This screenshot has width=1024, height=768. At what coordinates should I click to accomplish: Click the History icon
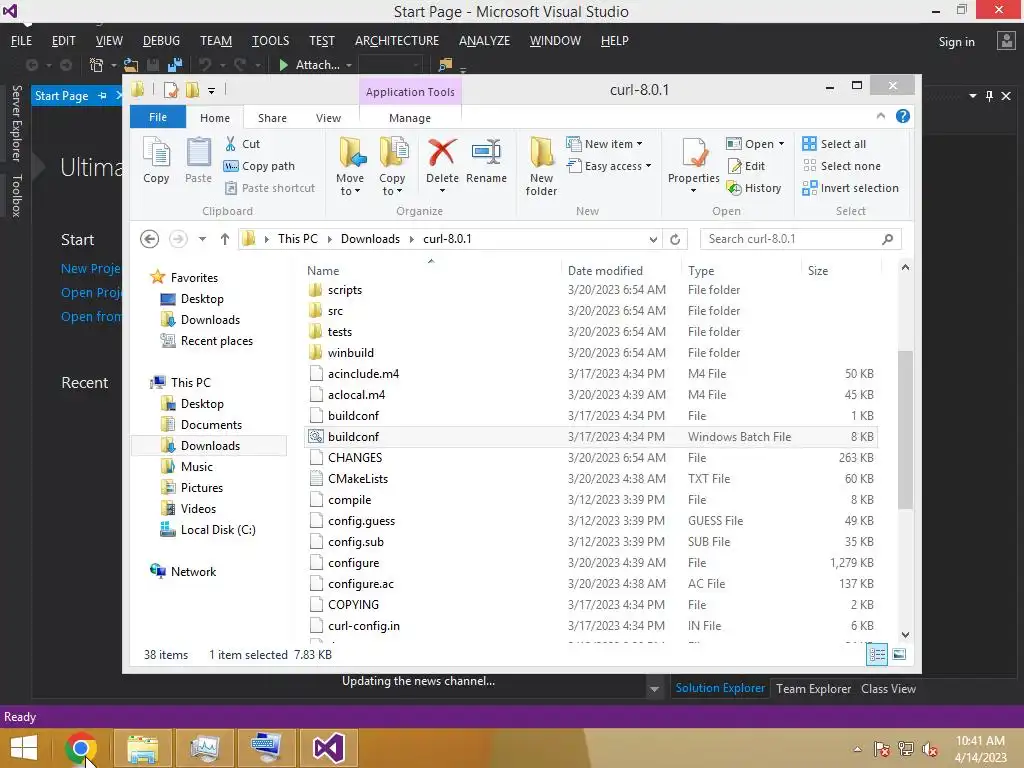tap(735, 188)
